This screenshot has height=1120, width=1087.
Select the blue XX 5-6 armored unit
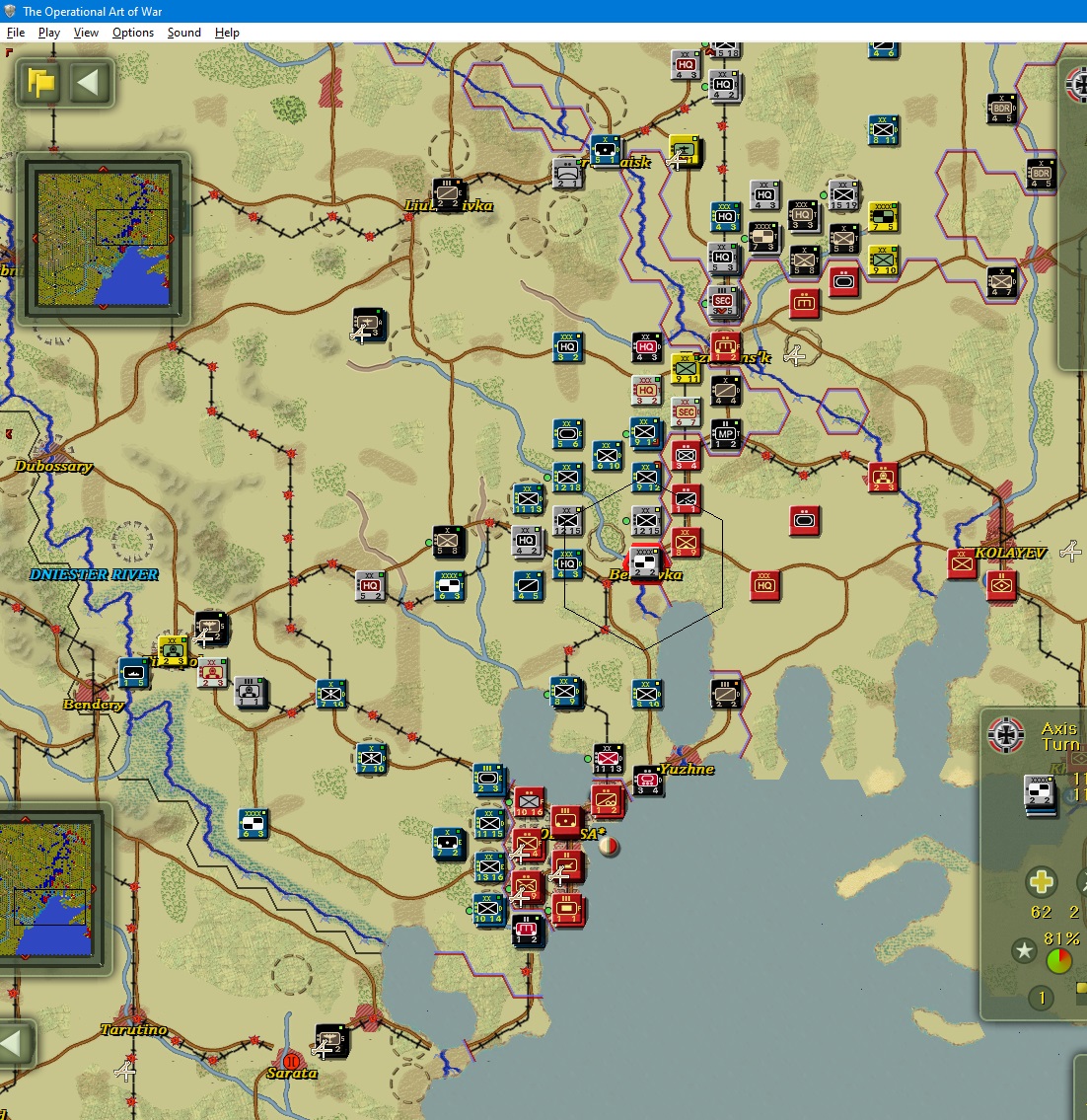(568, 433)
